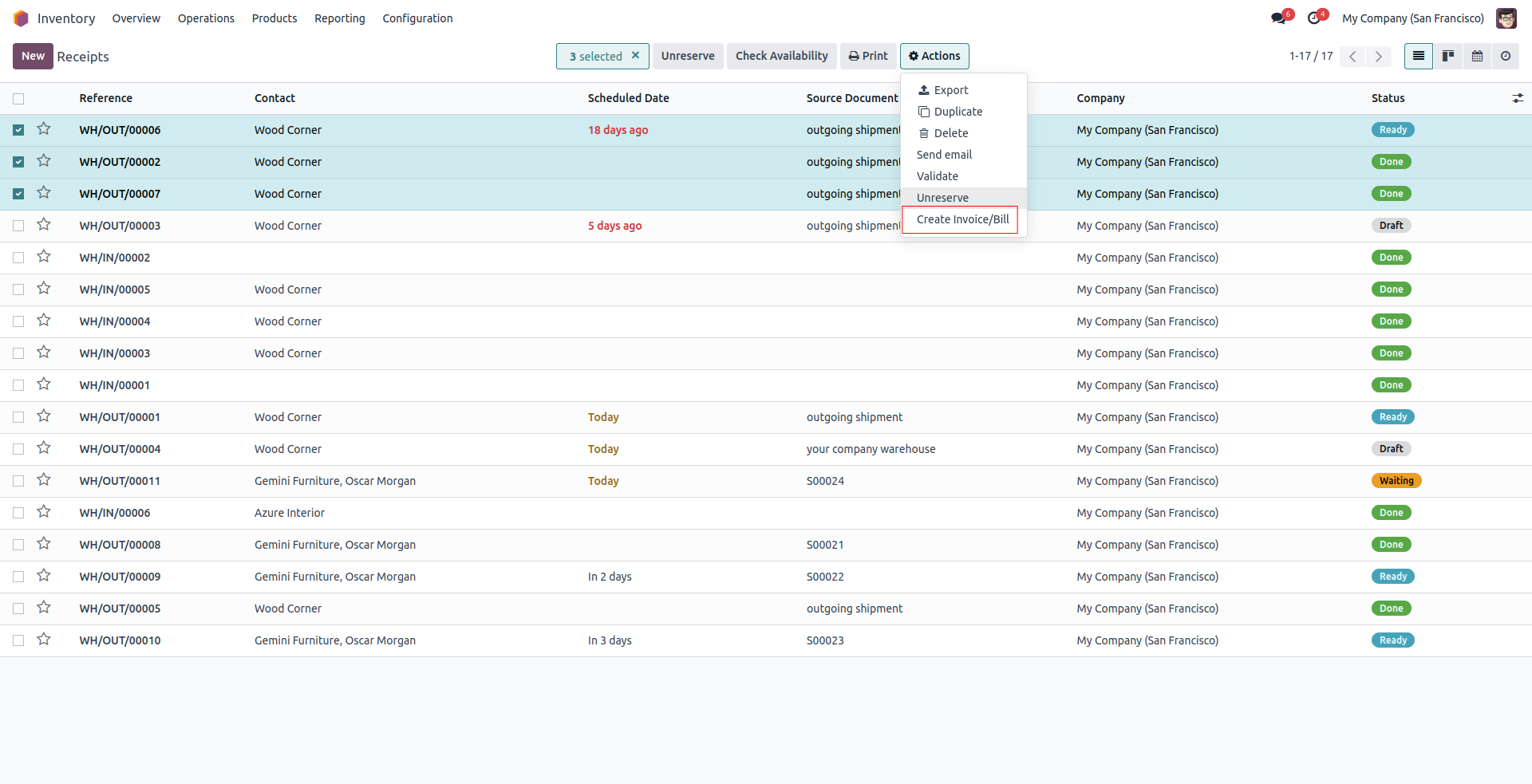Viewport: 1532px width, 784px height.
Task: Uncheck the WH/OUT/00006 row checkbox
Action: pos(18,130)
